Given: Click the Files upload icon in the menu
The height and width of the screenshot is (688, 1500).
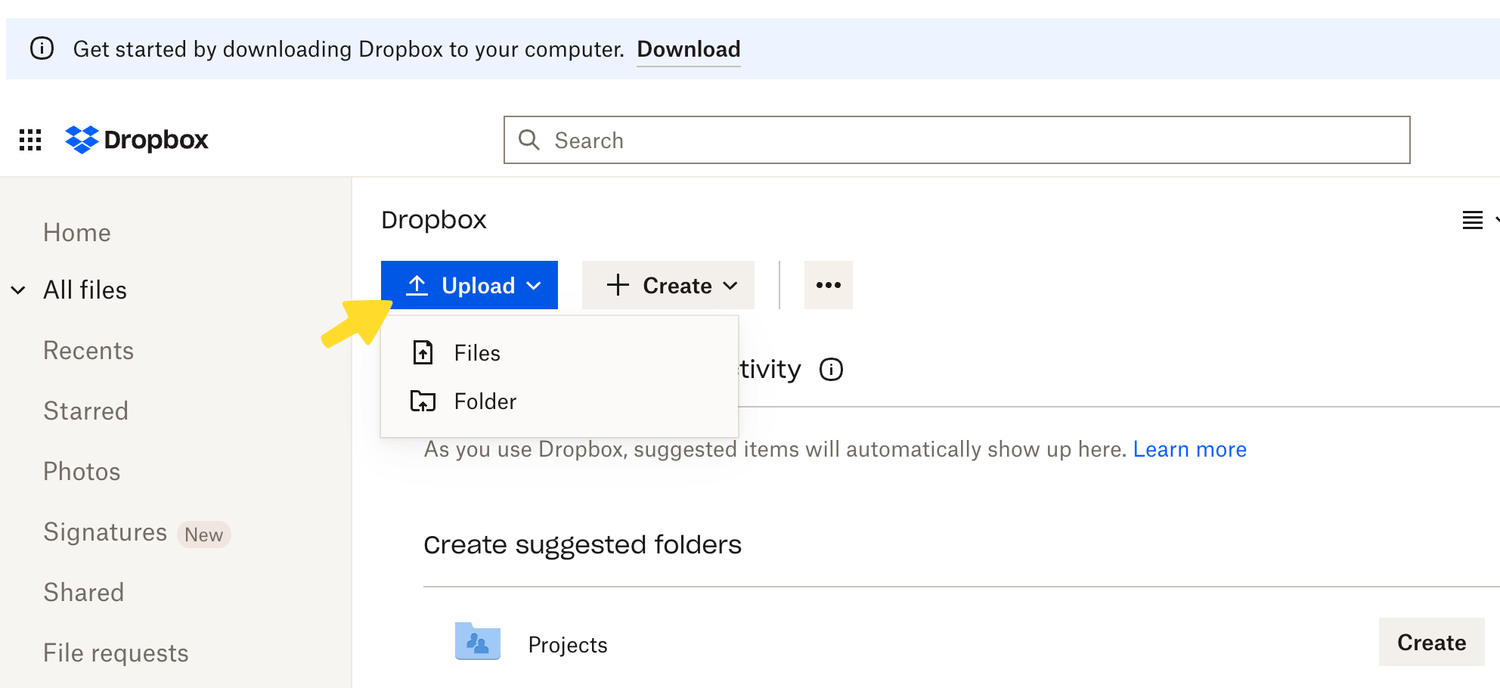Looking at the screenshot, I should tap(423, 353).
